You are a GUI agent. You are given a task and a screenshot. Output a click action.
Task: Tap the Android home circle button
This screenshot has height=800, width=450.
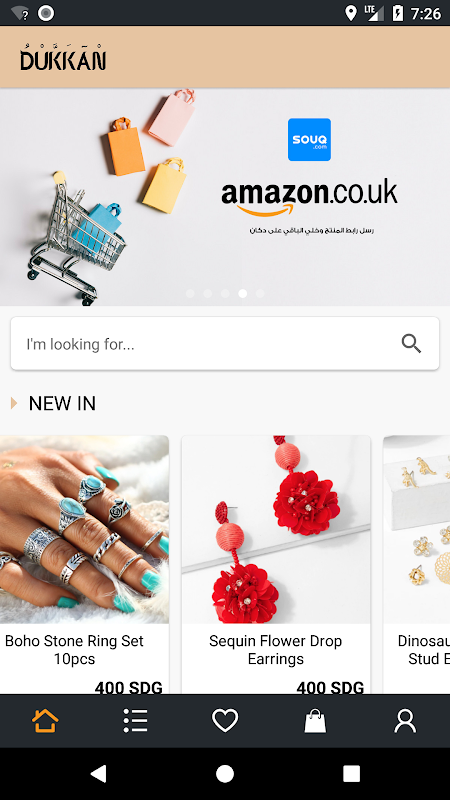coord(225,773)
